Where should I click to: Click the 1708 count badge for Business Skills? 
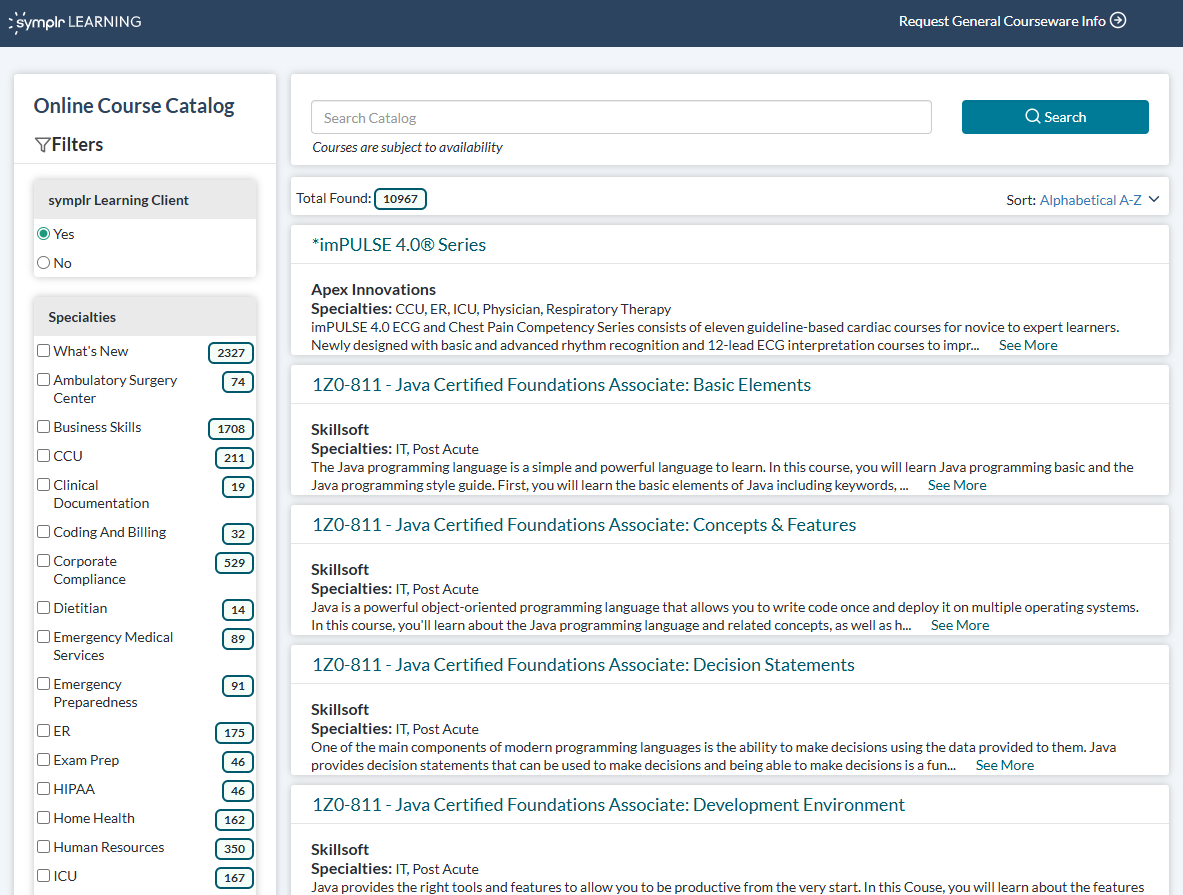coord(231,429)
